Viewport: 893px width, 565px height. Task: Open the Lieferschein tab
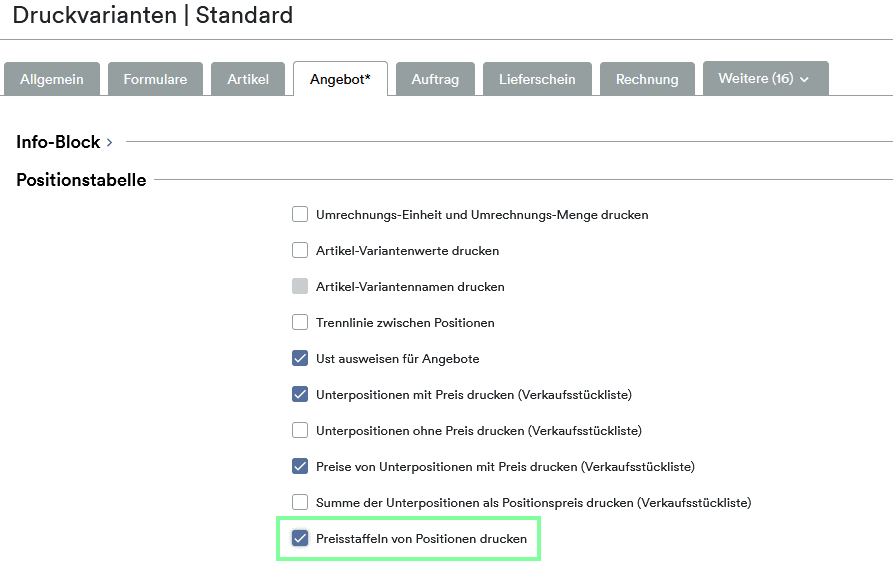pyautogui.click(x=537, y=79)
